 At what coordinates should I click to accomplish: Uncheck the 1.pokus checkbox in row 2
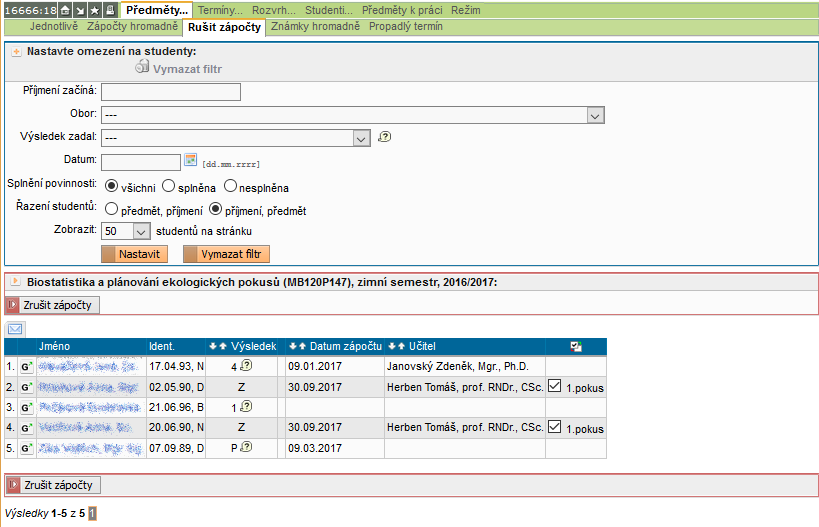pos(555,386)
